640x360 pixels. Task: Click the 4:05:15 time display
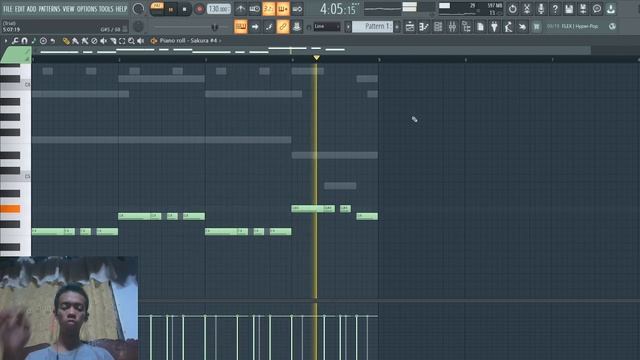[338, 9]
